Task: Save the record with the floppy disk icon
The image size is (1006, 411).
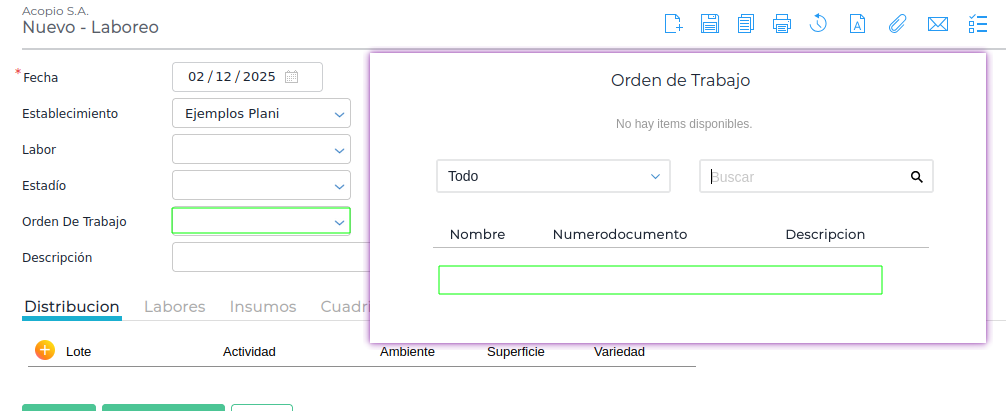Action: click(710, 25)
